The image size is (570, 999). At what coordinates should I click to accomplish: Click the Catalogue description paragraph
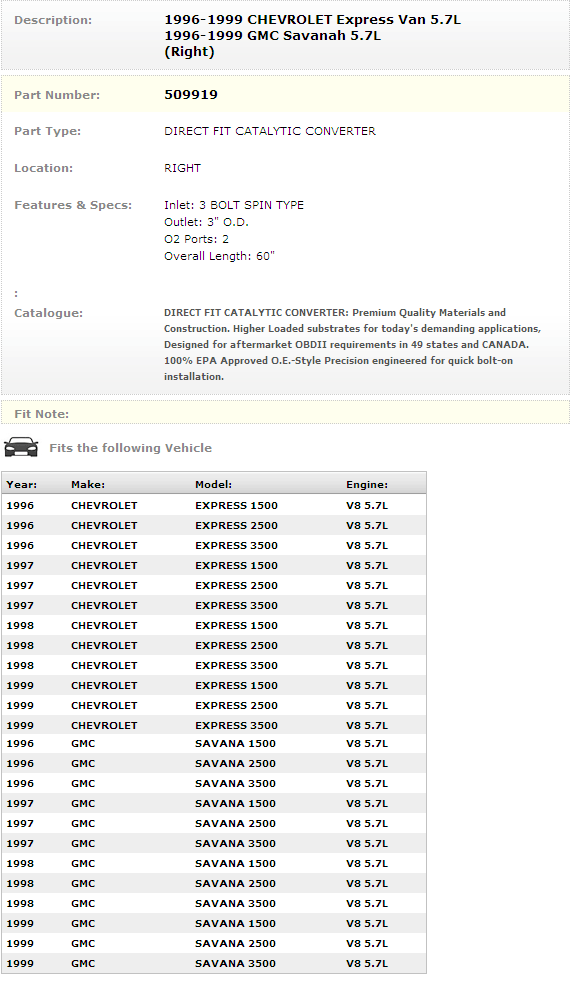pos(352,345)
